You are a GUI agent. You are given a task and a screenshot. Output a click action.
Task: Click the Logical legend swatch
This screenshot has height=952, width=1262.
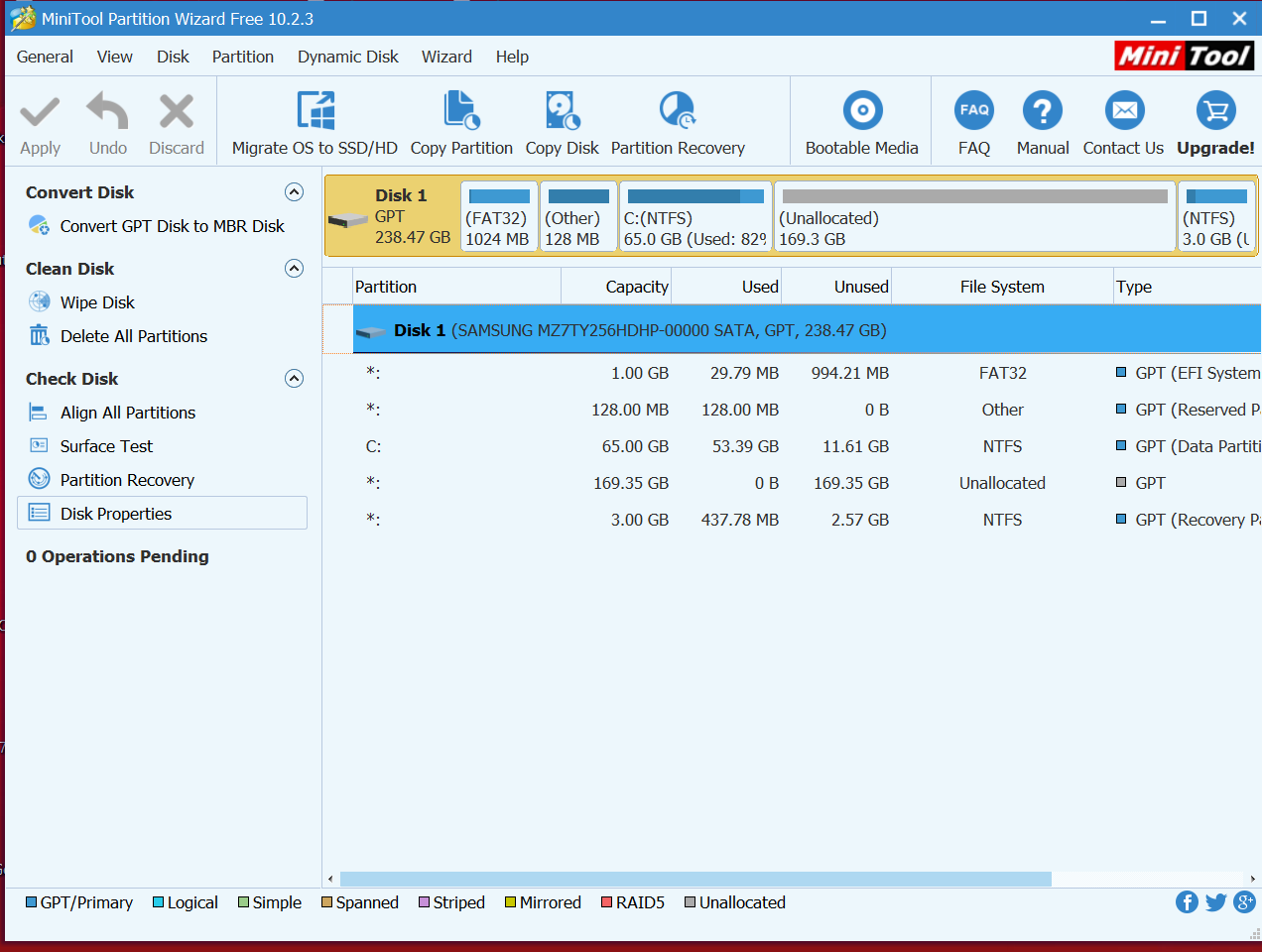(159, 902)
